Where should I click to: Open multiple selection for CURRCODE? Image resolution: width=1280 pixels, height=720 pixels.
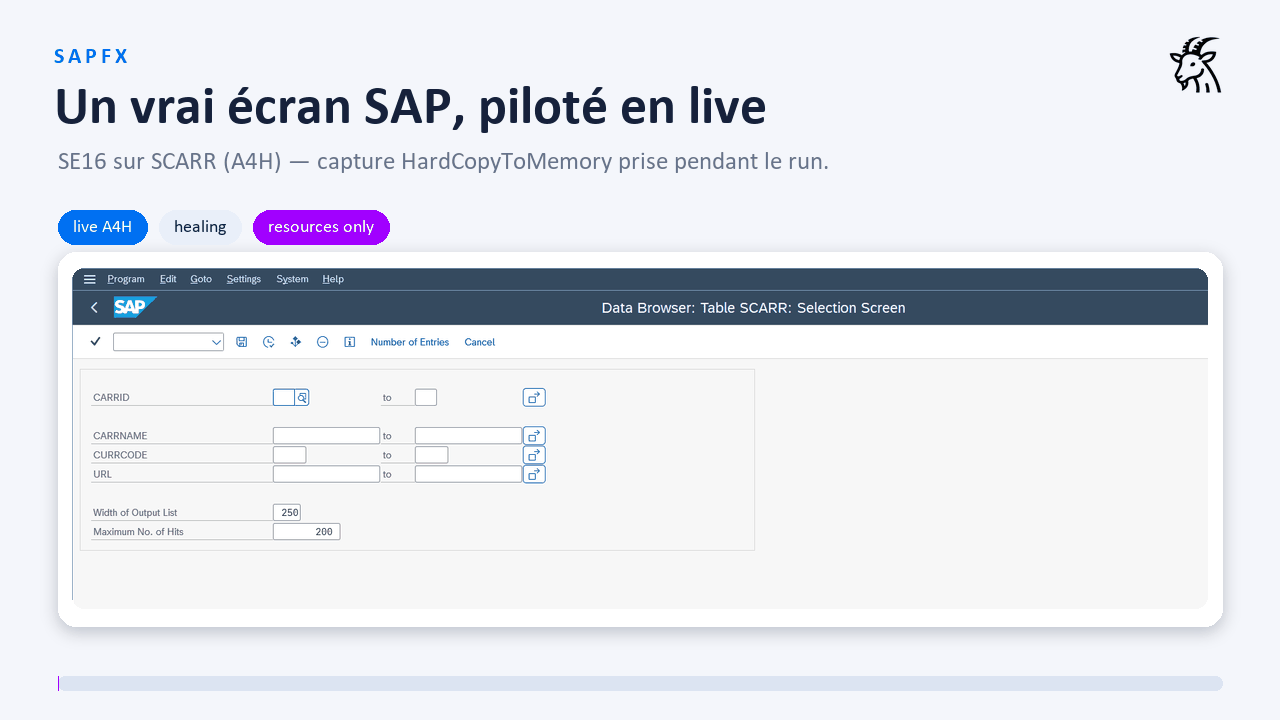pyautogui.click(x=534, y=455)
